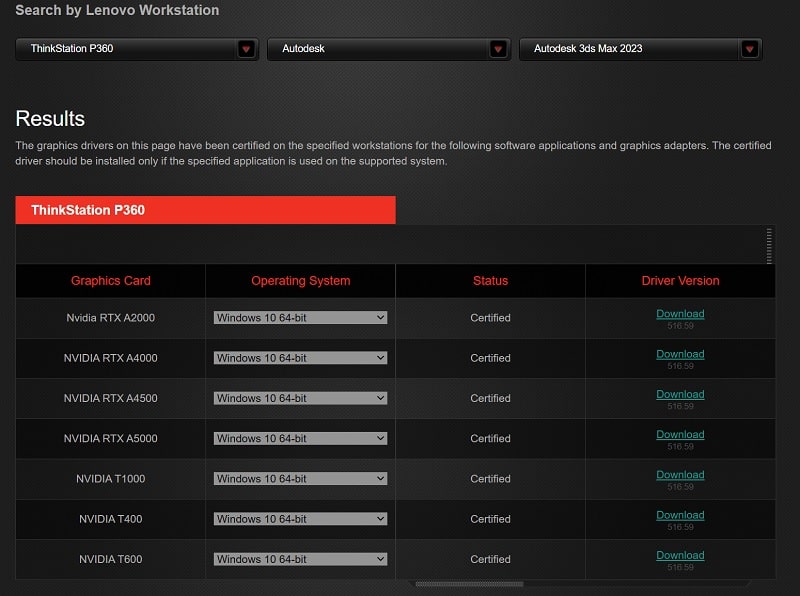
Task: Open OS dropdown for NVIDIA RTX A4500
Action: [x=300, y=399]
